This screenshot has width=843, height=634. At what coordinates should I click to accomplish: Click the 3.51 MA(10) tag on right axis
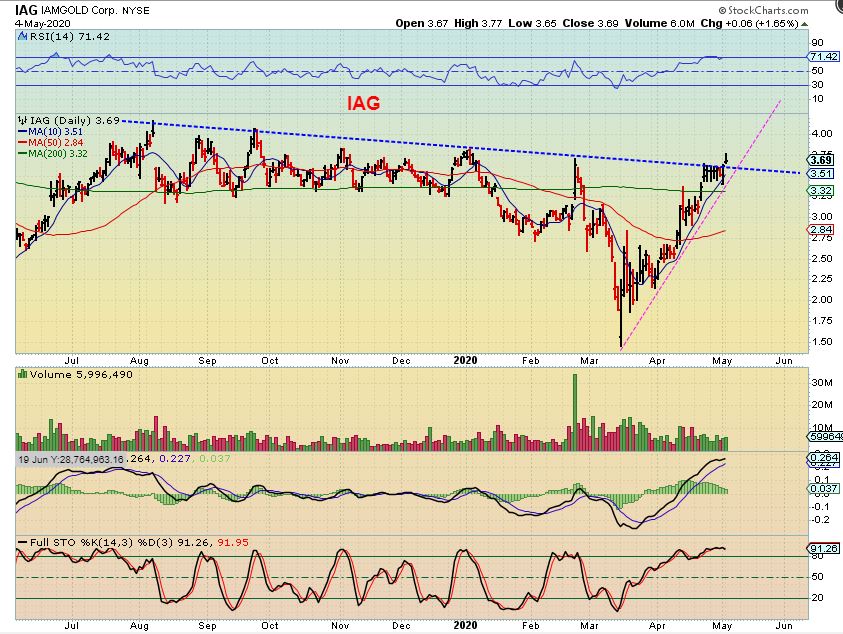(x=821, y=174)
